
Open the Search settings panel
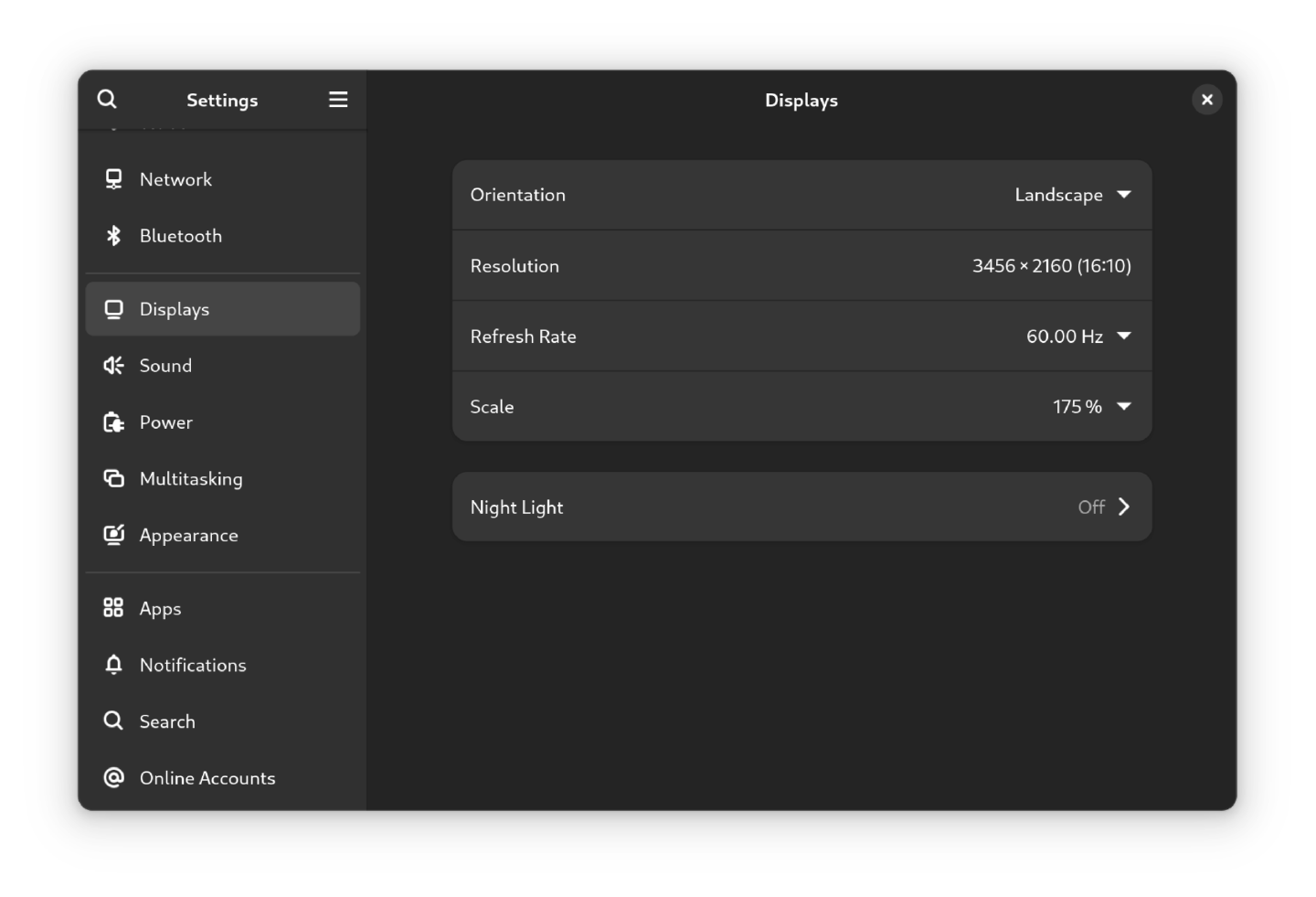[x=167, y=721]
